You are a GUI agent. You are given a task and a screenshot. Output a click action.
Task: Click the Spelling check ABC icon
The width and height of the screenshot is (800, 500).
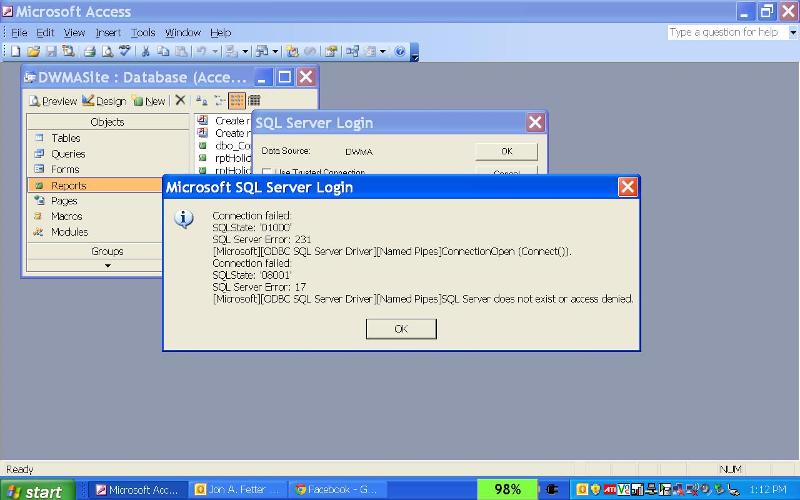coord(124,51)
